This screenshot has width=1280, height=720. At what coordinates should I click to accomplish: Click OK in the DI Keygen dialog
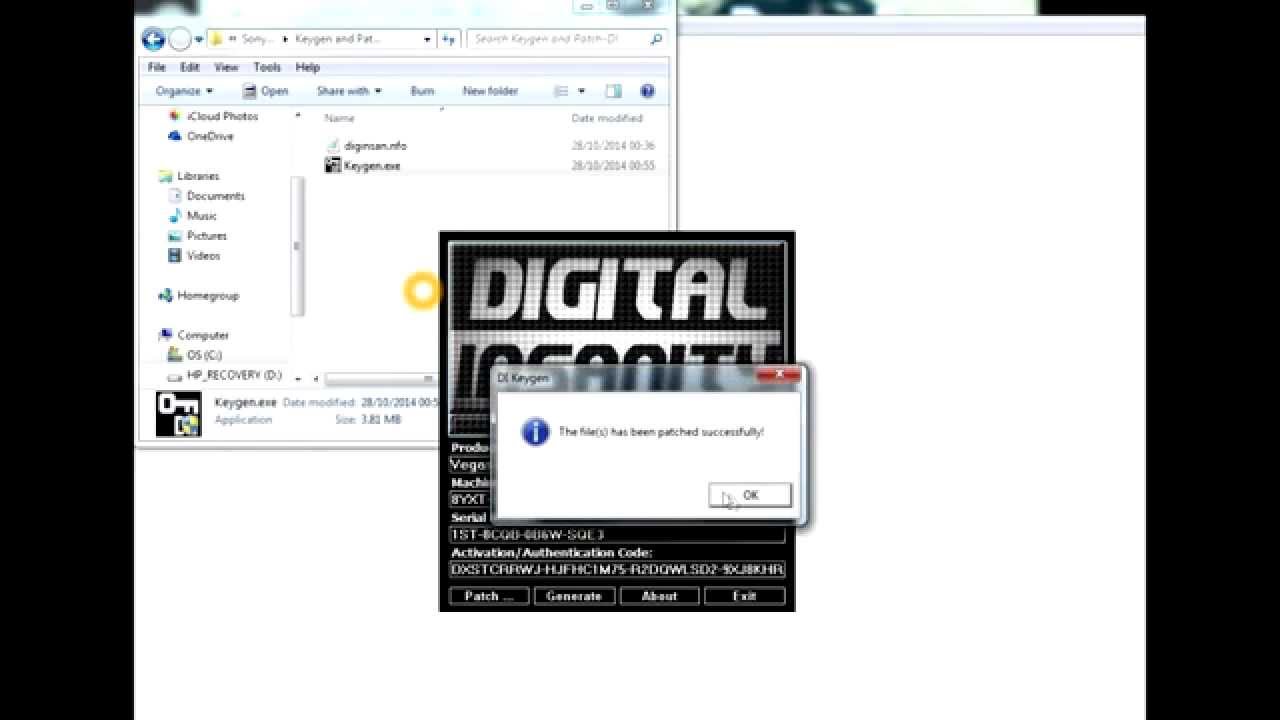(x=750, y=495)
